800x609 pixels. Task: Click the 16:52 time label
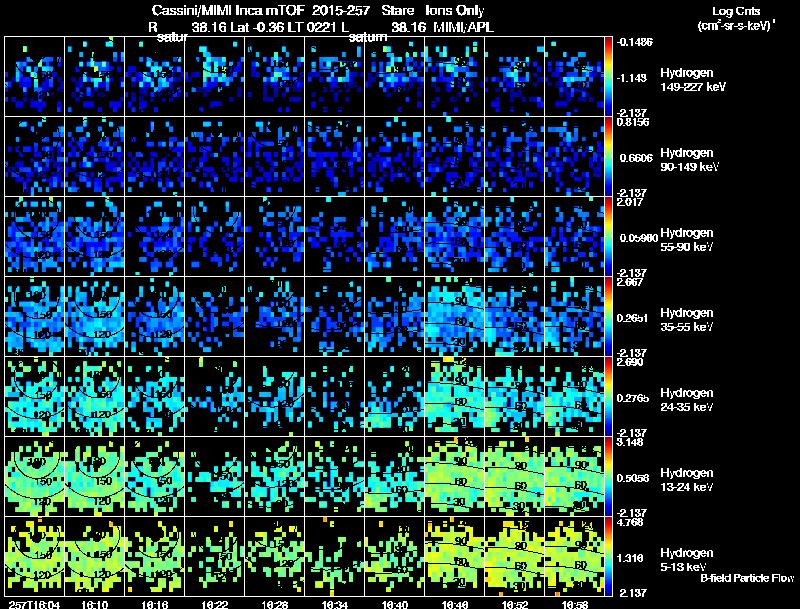(514, 605)
